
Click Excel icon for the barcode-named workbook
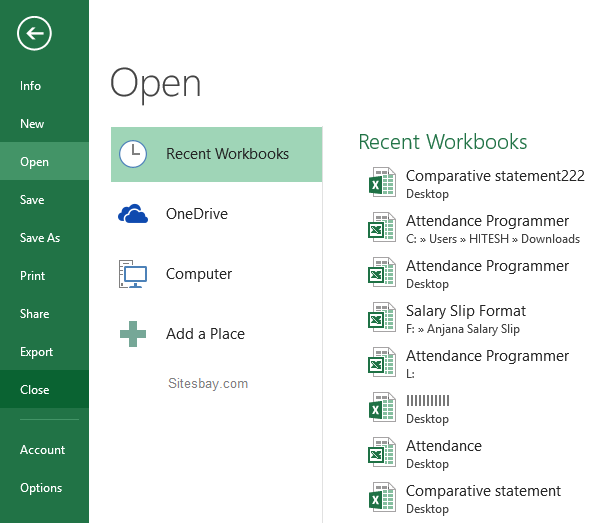tap(382, 407)
